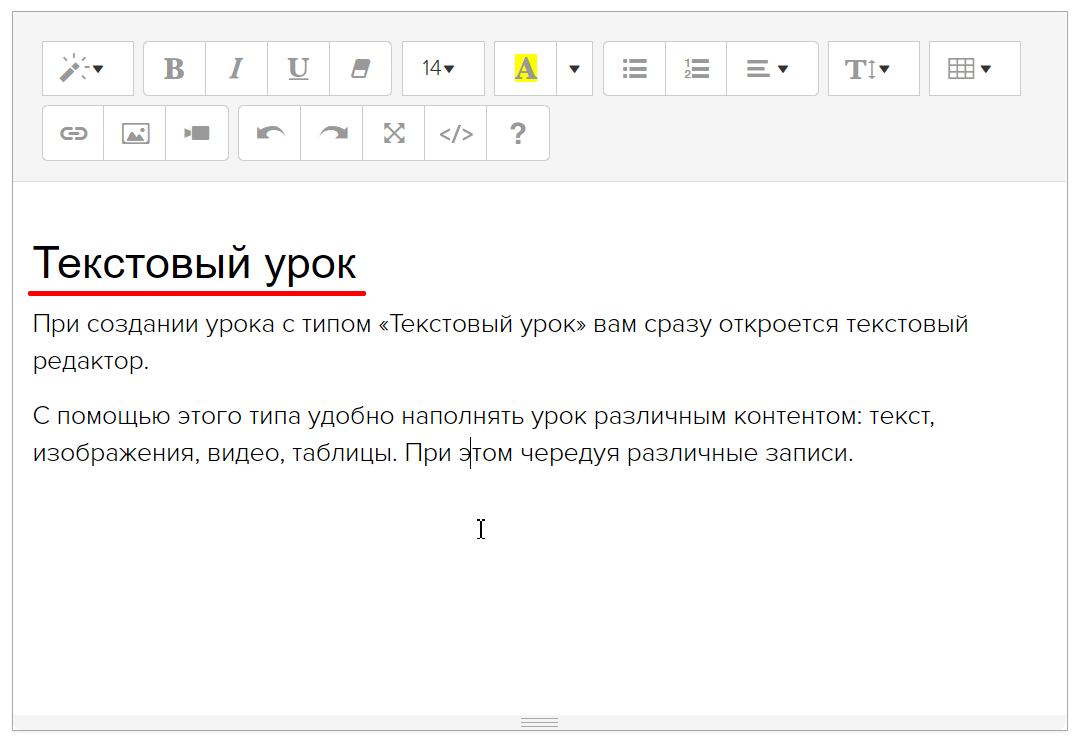This screenshot has height=740, width=1080.
Task: Toggle italic text formatting
Action: coord(236,69)
